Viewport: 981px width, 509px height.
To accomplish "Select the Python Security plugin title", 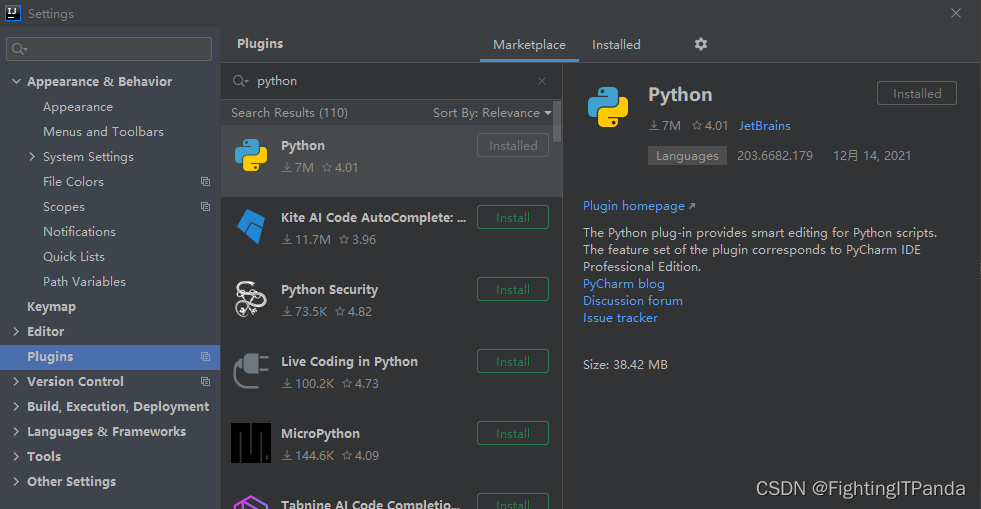I will click(x=330, y=290).
